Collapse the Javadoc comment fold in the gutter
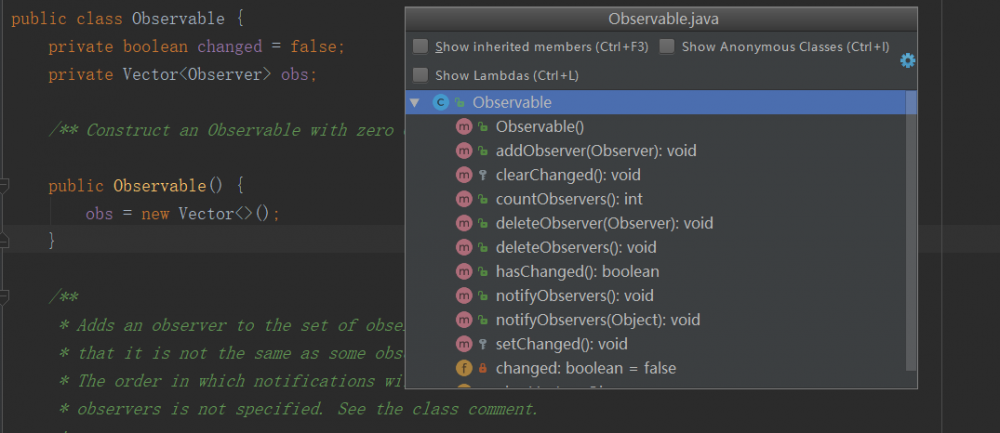The height and width of the screenshot is (433, 1000). (x=5, y=297)
